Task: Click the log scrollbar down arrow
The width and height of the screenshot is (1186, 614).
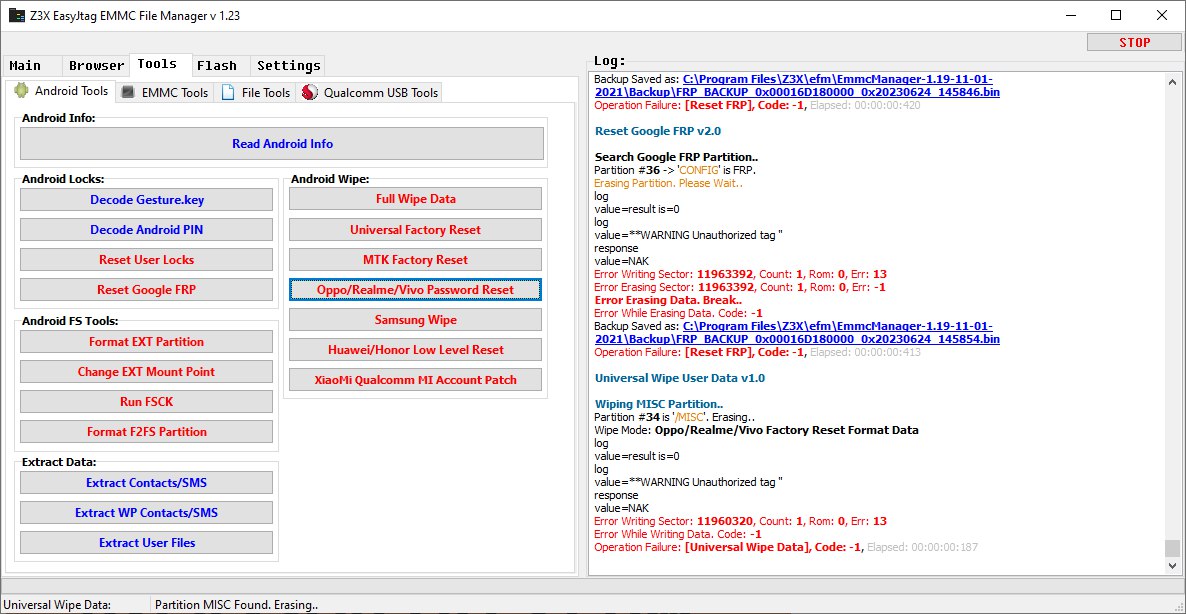Action: tap(1172, 565)
